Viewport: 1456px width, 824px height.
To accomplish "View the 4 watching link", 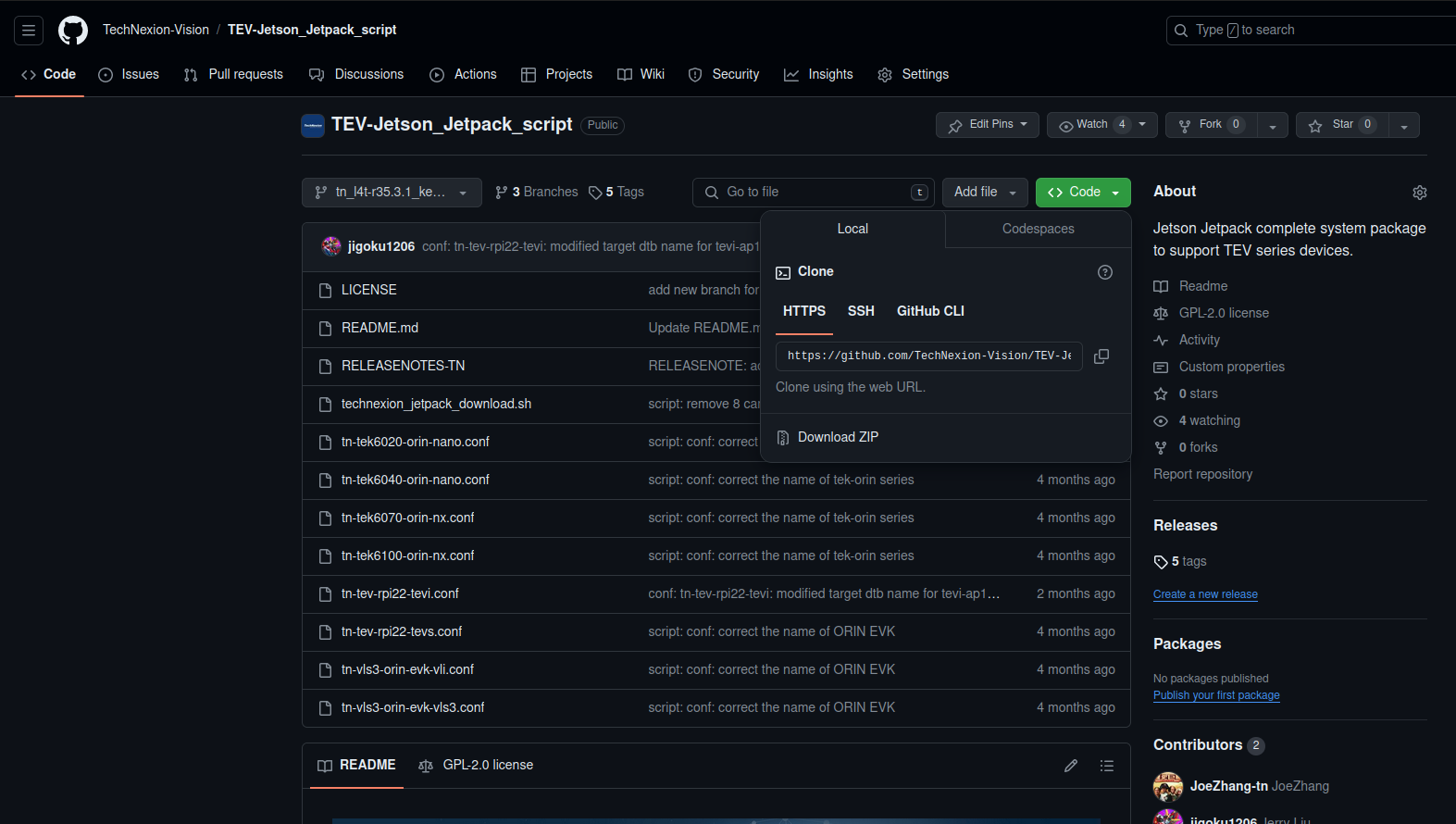I will click(1197, 421).
